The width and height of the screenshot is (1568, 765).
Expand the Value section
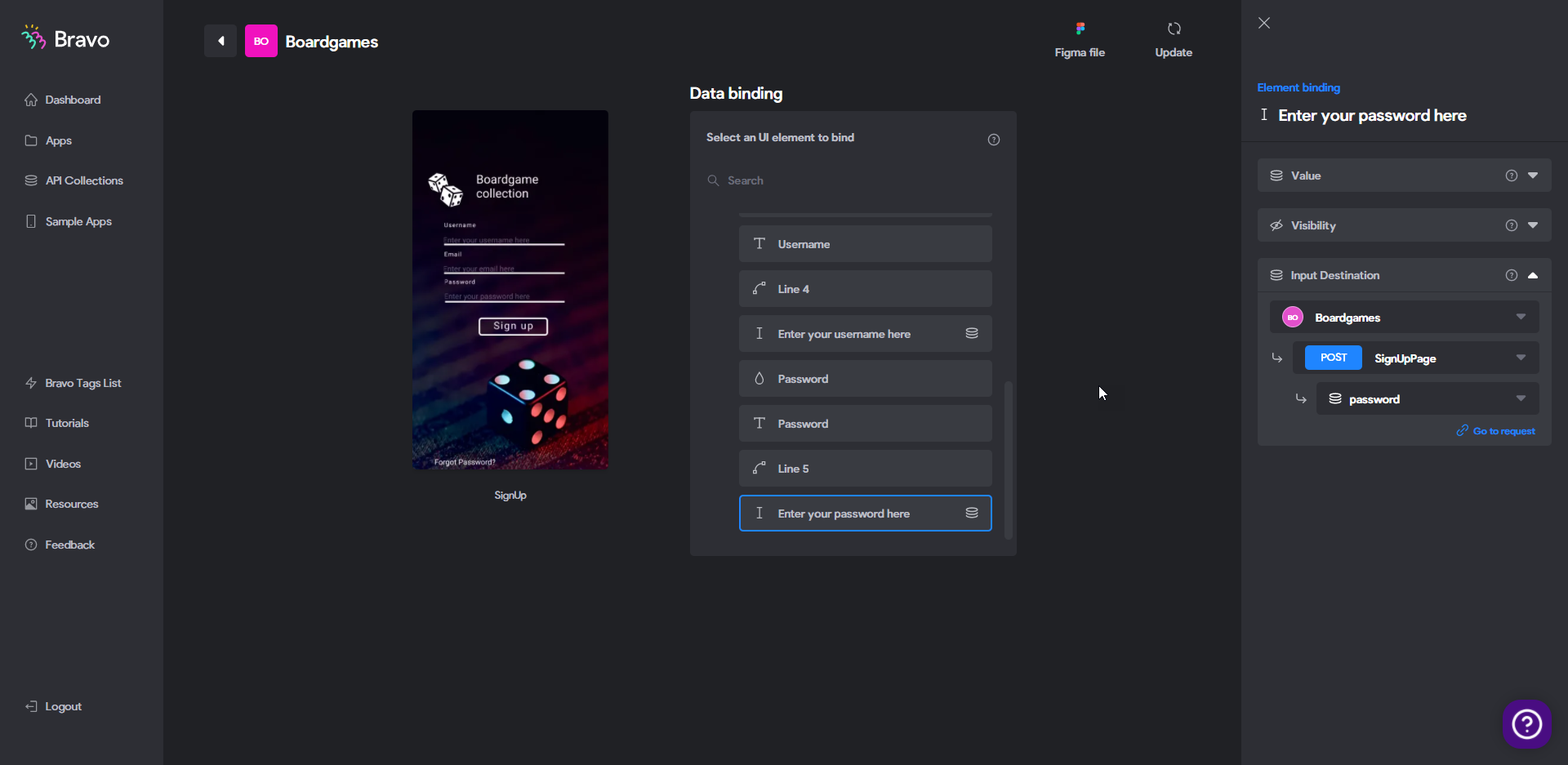[x=1533, y=176]
